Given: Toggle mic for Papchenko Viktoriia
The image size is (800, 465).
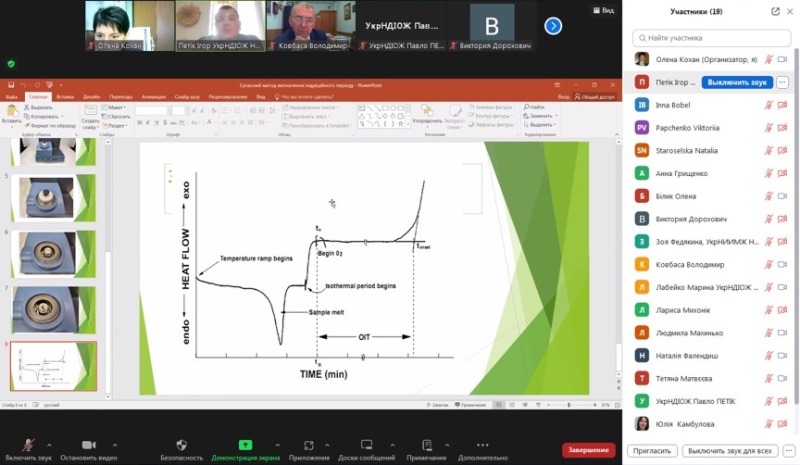Looking at the screenshot, I should point(768,128).
